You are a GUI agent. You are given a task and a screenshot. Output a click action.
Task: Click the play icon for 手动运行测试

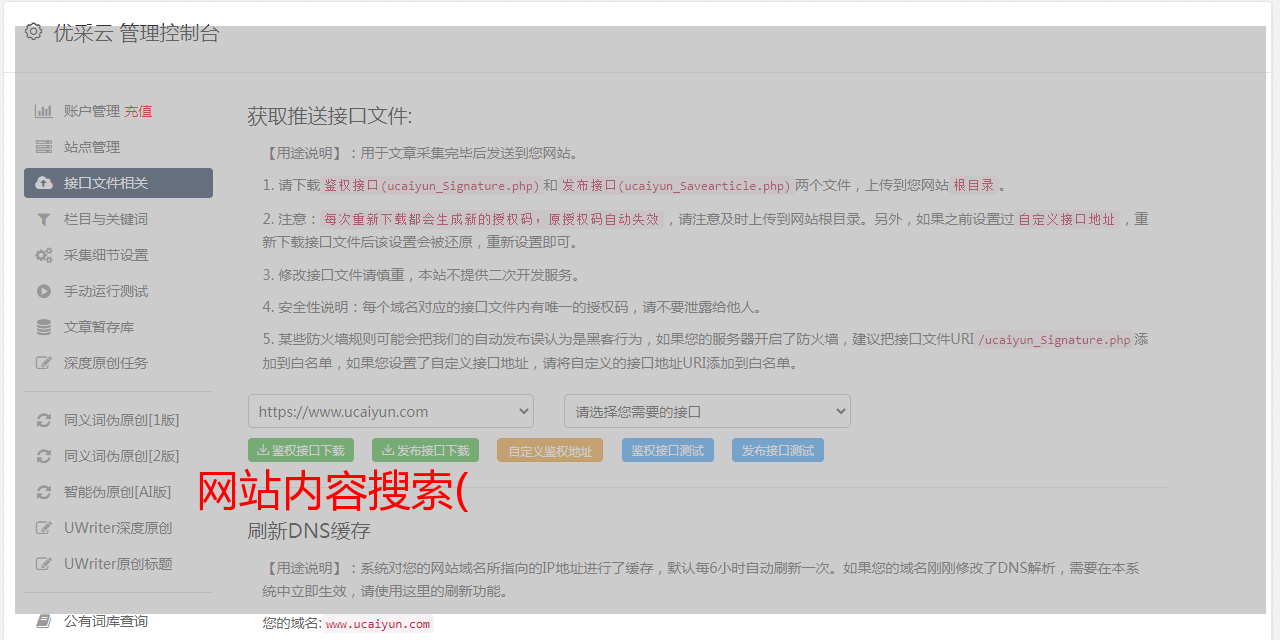coord(44,291)
